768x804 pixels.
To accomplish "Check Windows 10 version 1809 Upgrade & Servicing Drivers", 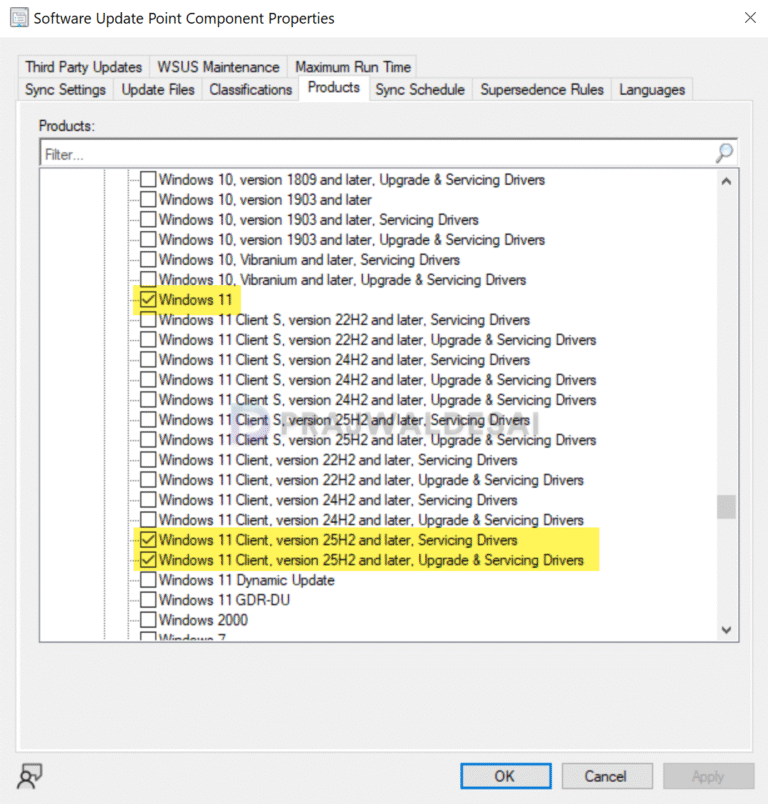I will point(148,179).
